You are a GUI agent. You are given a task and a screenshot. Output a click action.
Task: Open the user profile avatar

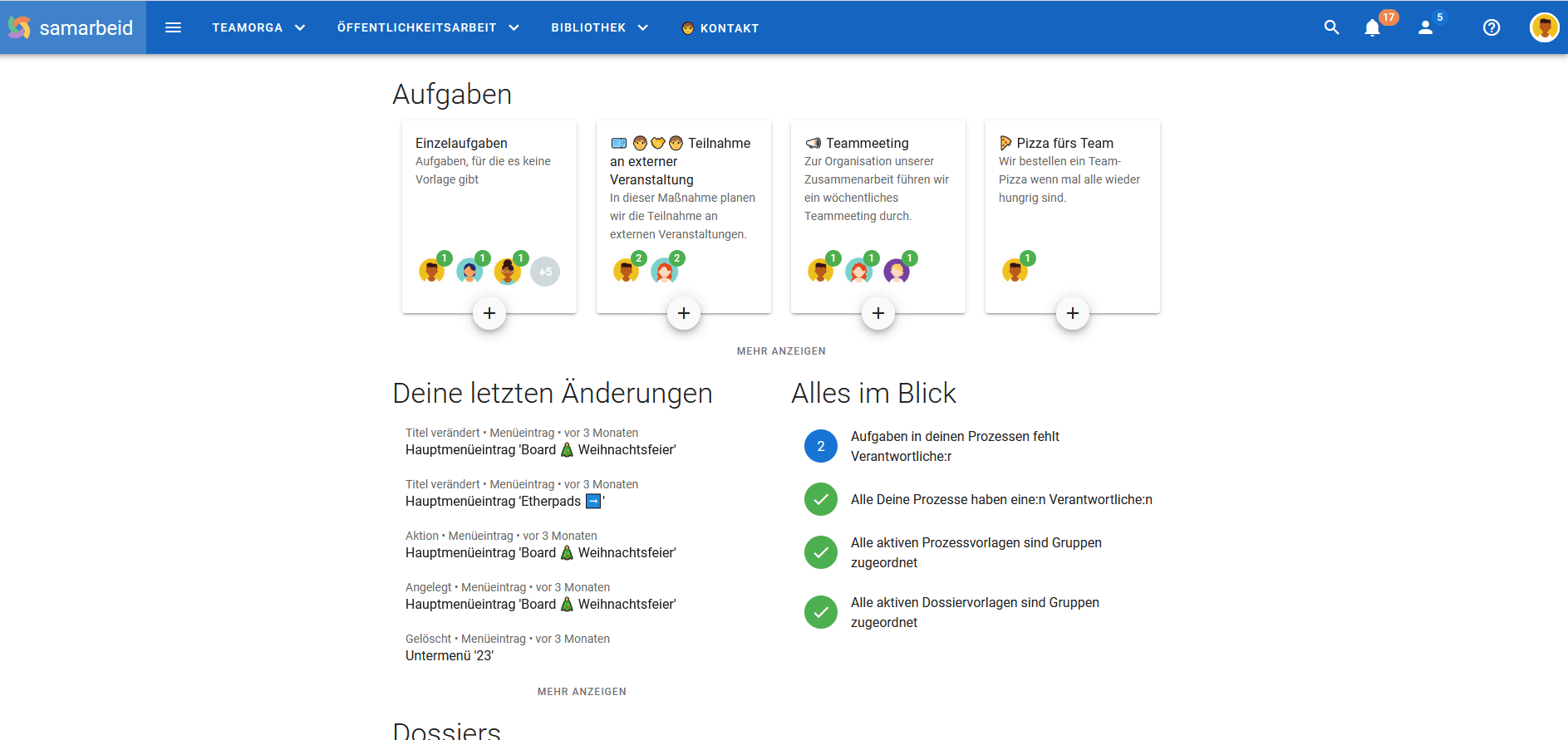pos(1544,27)
